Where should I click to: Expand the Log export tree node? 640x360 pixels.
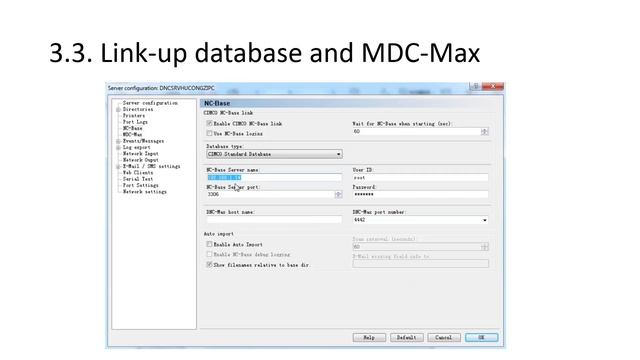[118, 147]
